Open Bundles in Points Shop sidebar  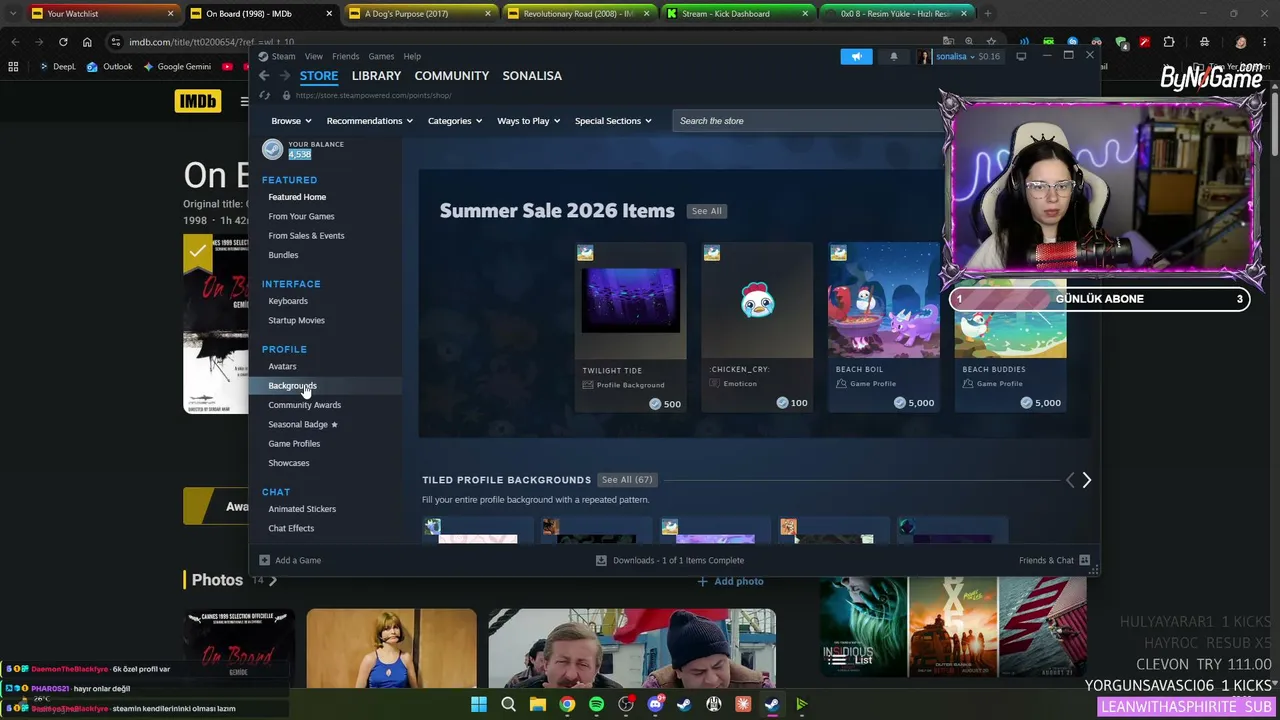(x=283, y=255)
